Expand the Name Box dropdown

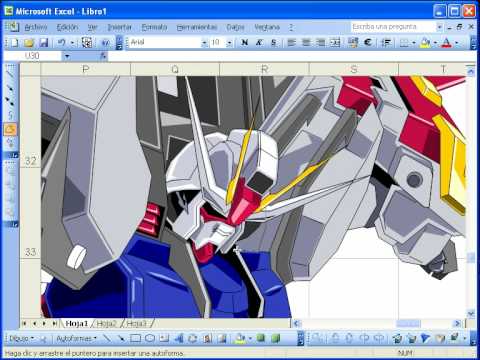coord(67,56)
